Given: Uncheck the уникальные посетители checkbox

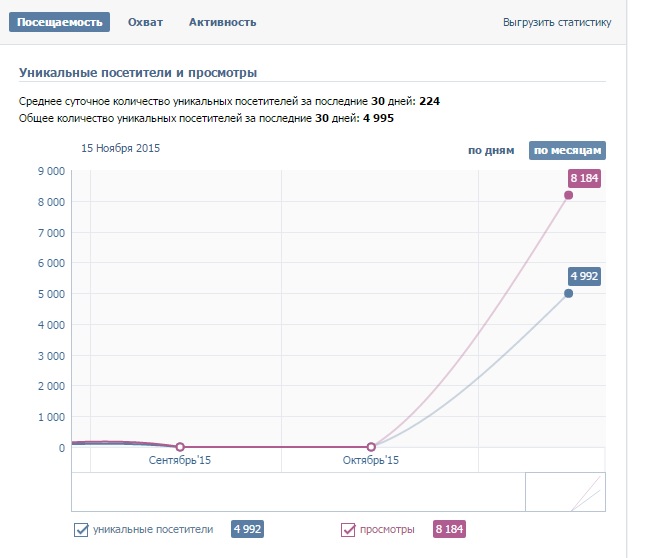Looking at the screenshot, I should [x=82, y=529].
